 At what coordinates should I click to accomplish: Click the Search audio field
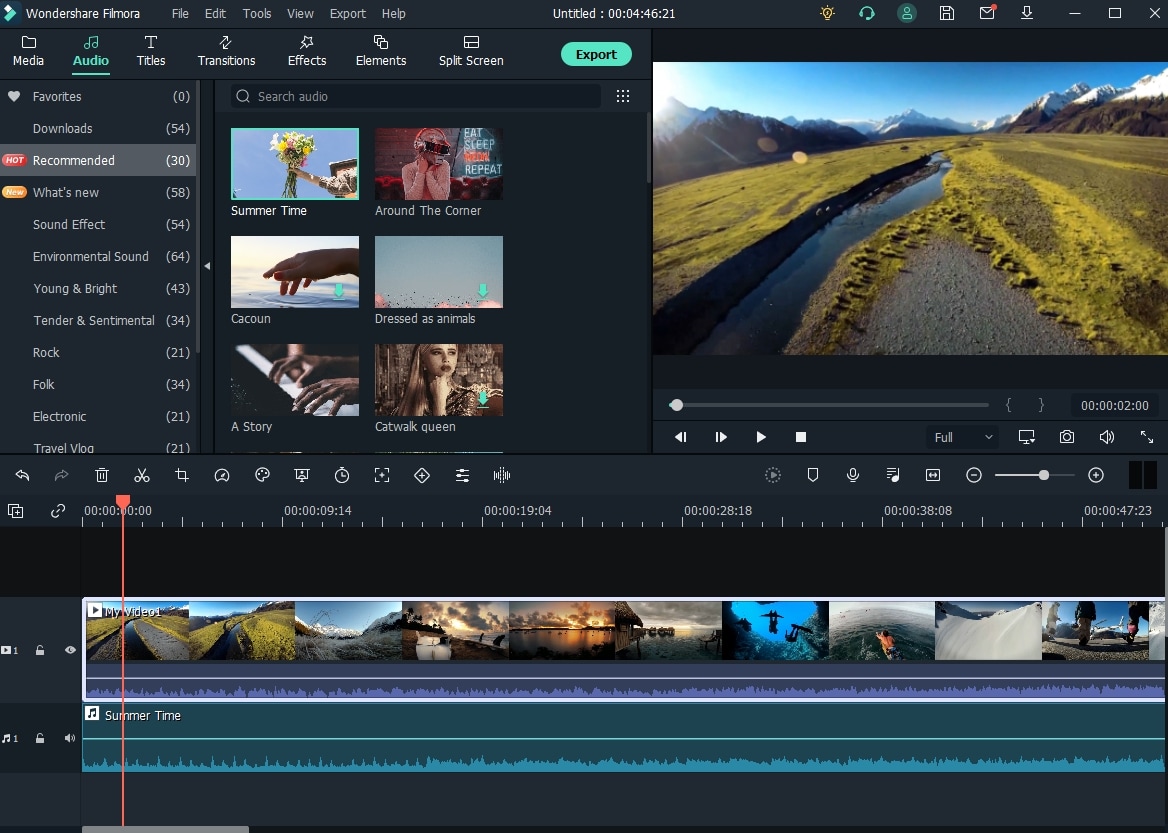click(x=416, y=96)
